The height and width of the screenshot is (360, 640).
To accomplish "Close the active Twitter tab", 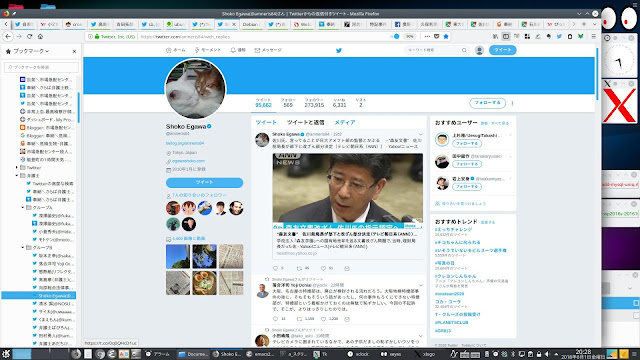I will [234, 24].
